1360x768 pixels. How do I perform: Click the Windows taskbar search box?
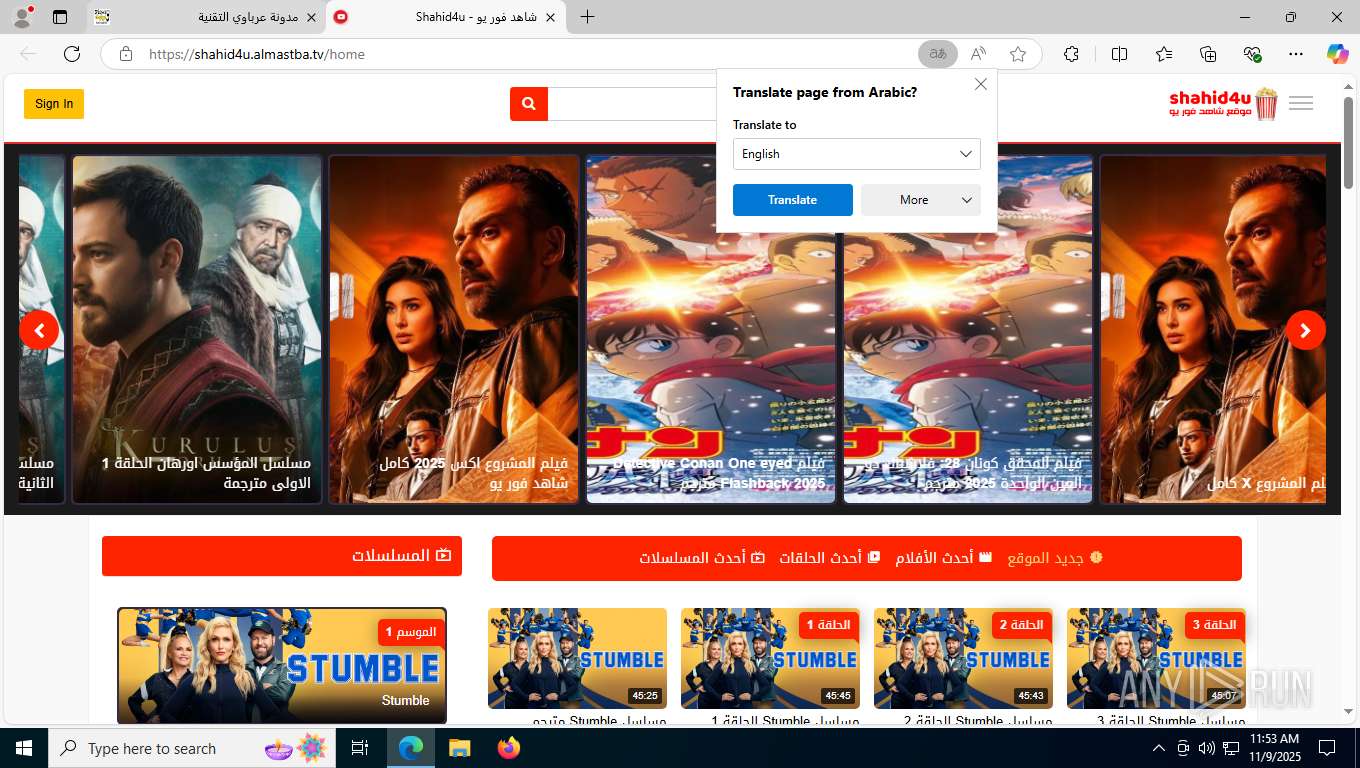(x=190, y=748)
